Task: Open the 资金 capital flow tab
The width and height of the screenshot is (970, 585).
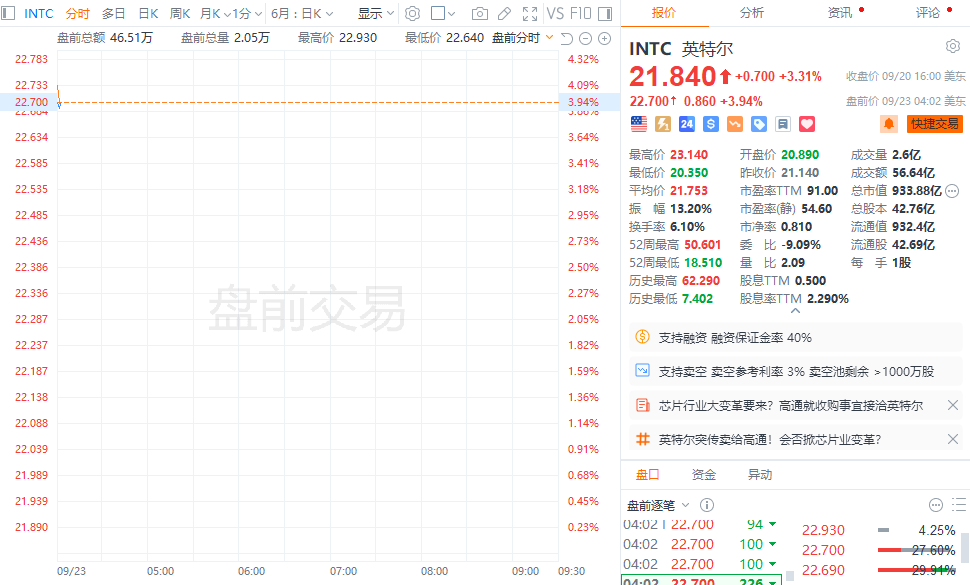Action: pyautogui.click(x=704, y=475)
